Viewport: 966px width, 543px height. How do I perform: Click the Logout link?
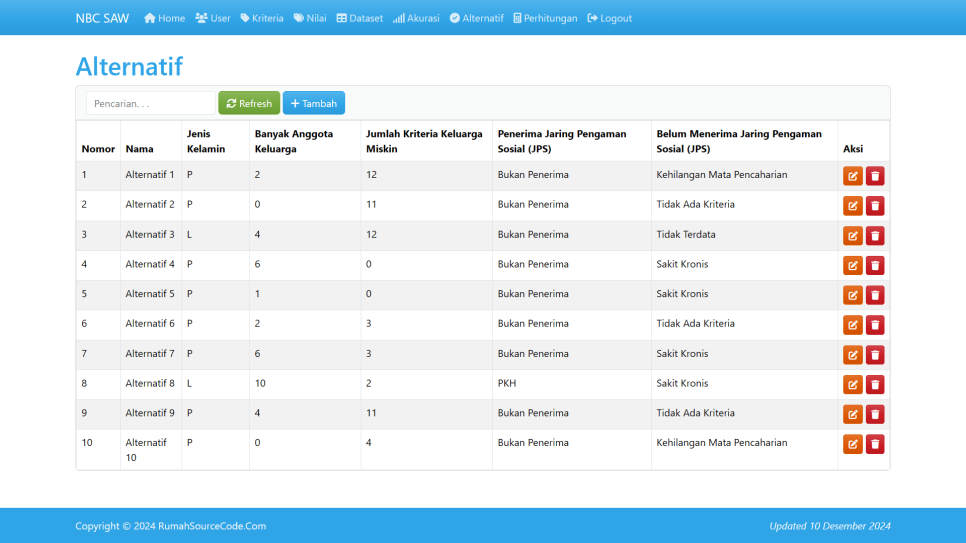click(x=610, y=18)
